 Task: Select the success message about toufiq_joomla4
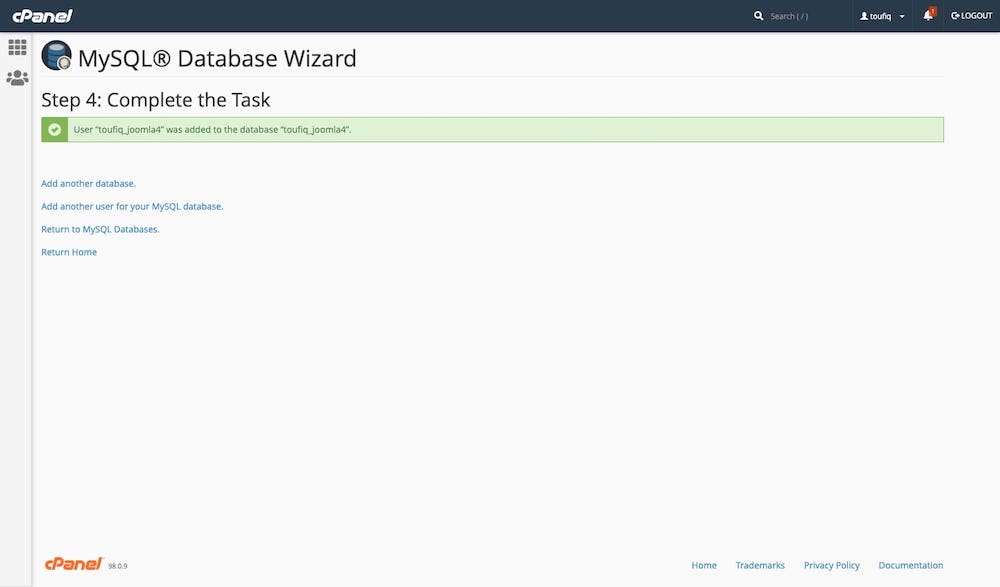coord(212,130)
